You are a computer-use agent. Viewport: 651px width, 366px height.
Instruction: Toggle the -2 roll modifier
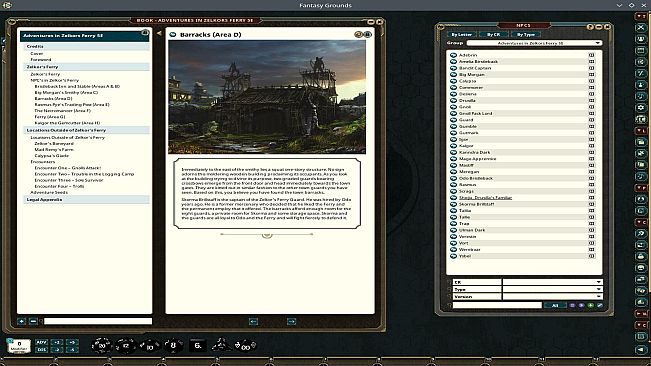point(57,350)
